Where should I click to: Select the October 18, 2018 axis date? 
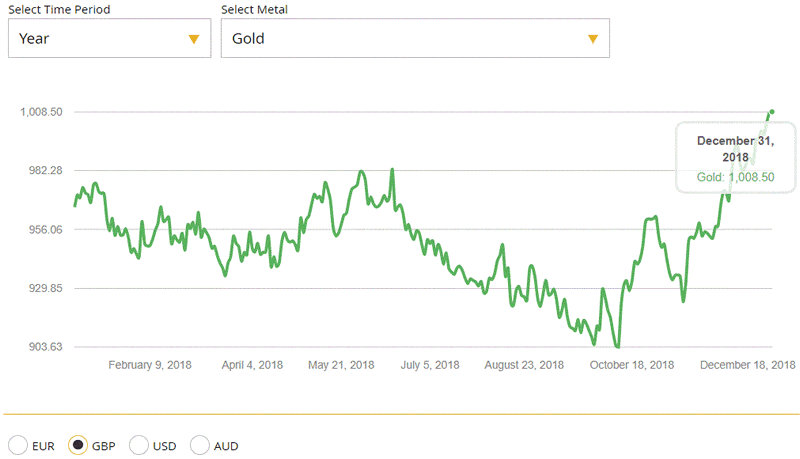632,366
